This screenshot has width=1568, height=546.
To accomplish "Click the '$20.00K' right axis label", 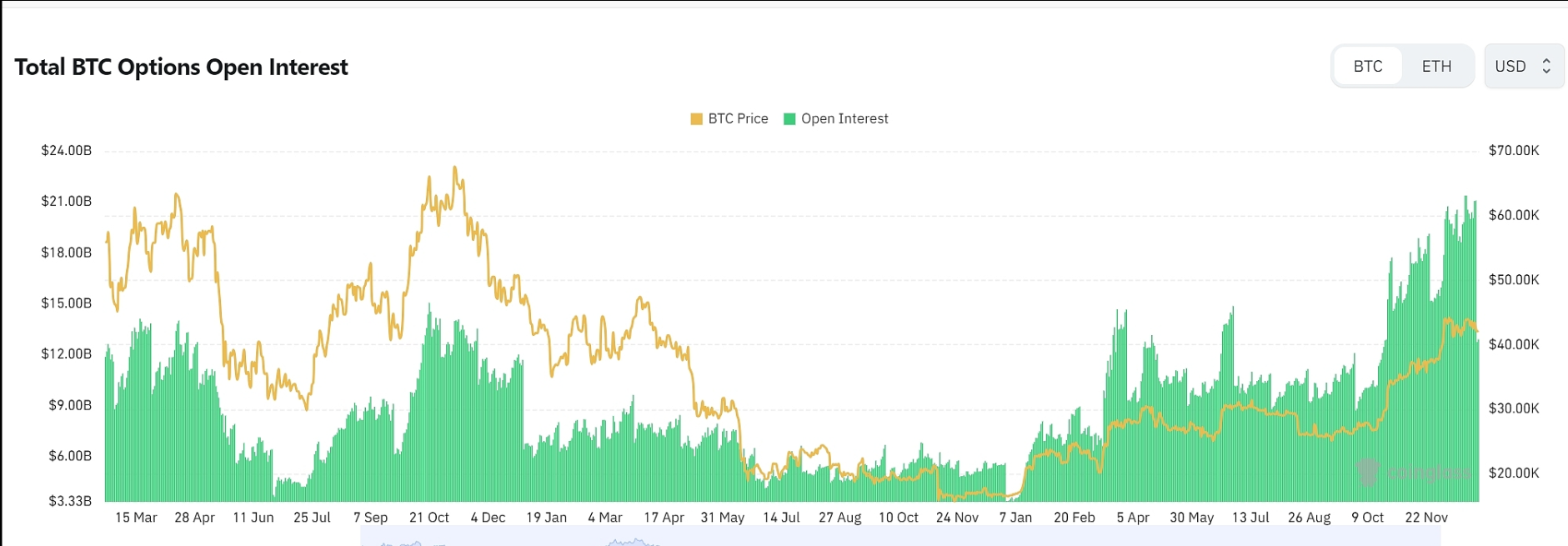I will click(x=1514, y=473).
